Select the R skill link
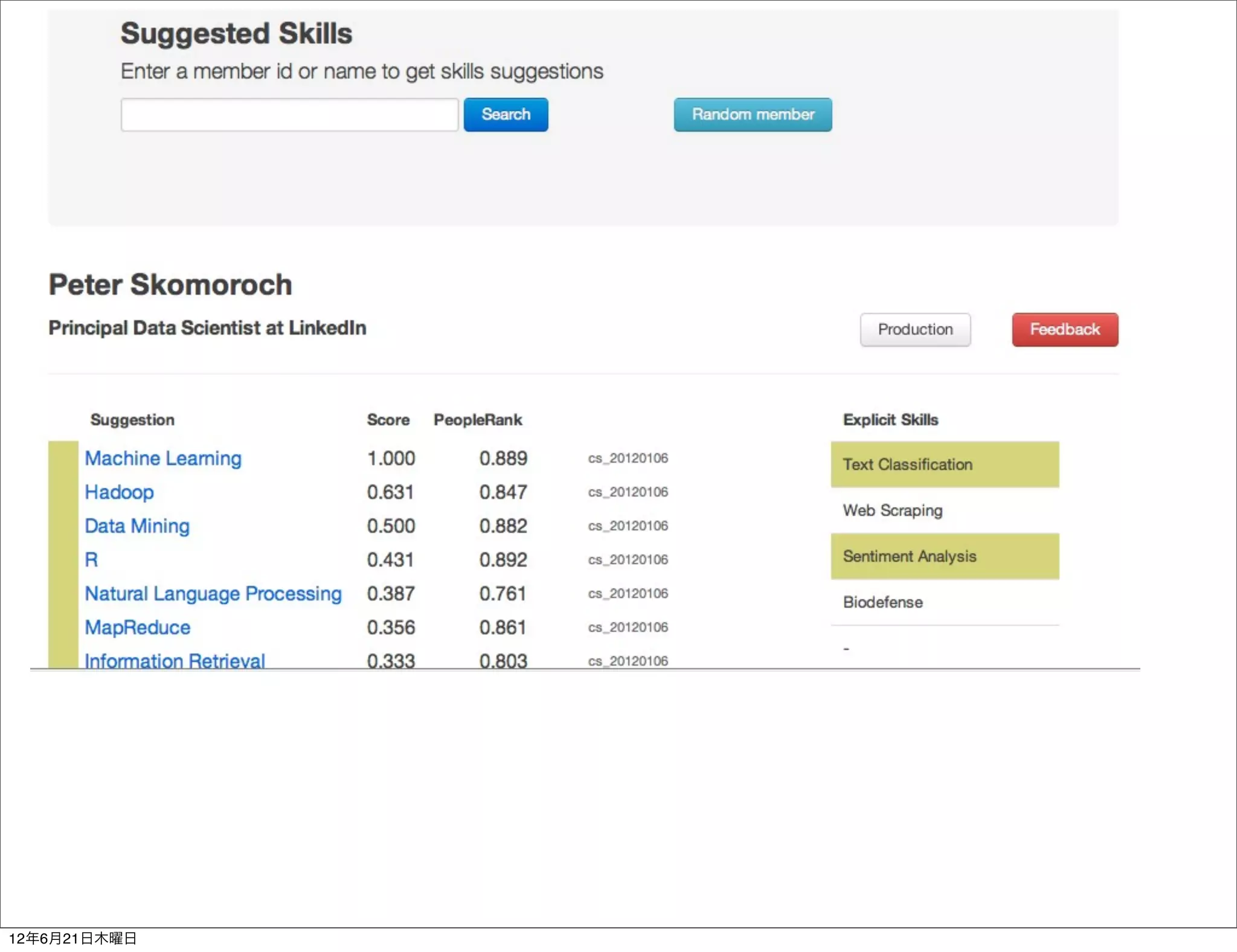 point(91,560)
